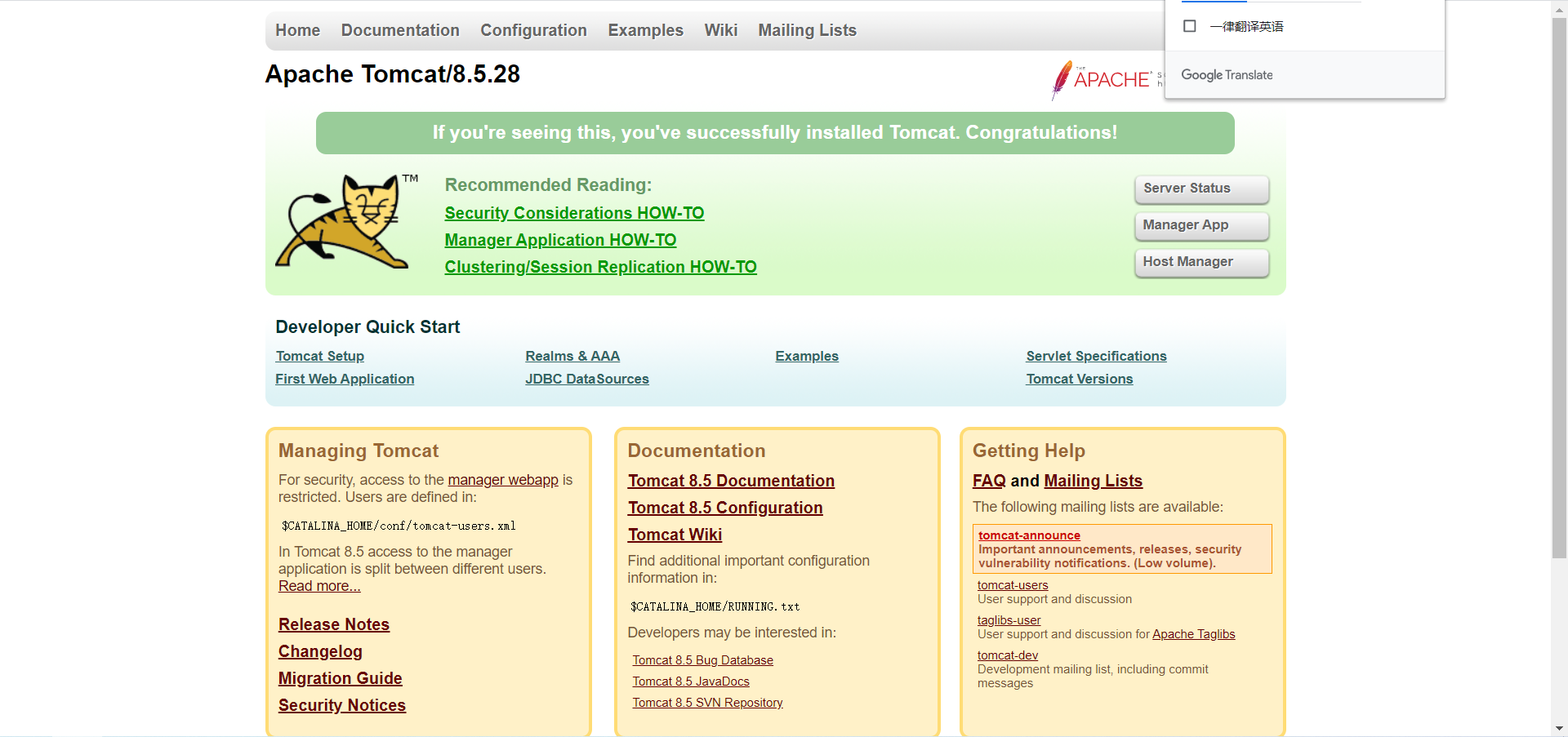Screen dimensions: 1568x737
Task: Open the tomcat-dev mailing list link
Action: 1008,655
